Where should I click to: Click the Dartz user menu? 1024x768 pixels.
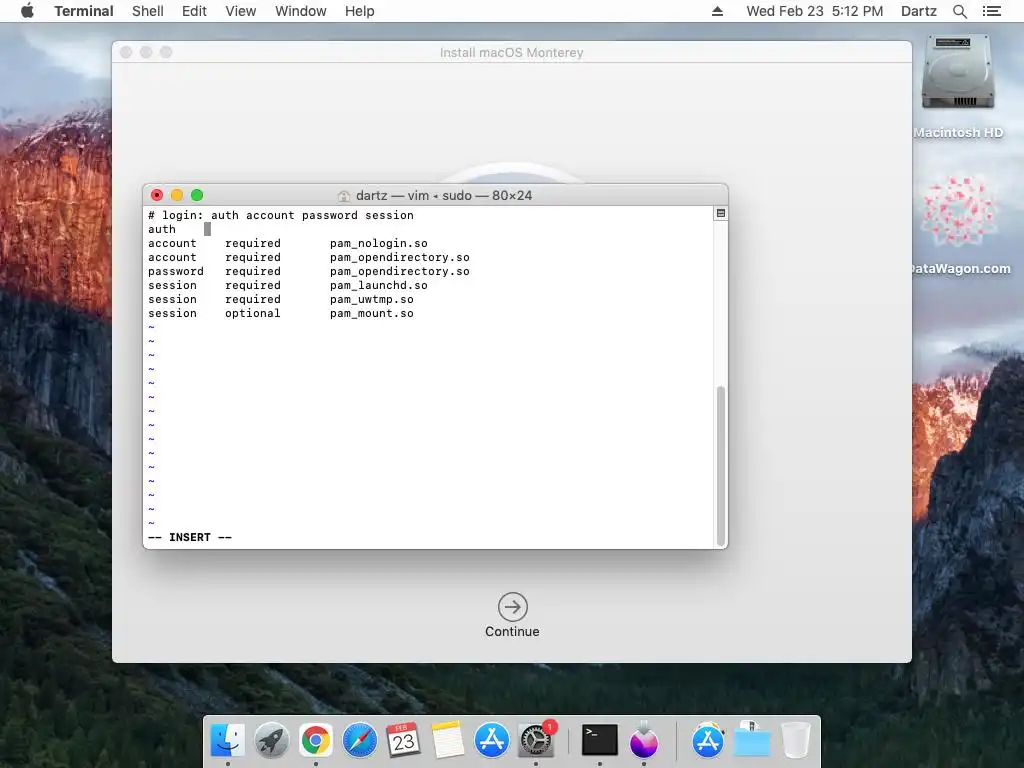click(918, 11)
